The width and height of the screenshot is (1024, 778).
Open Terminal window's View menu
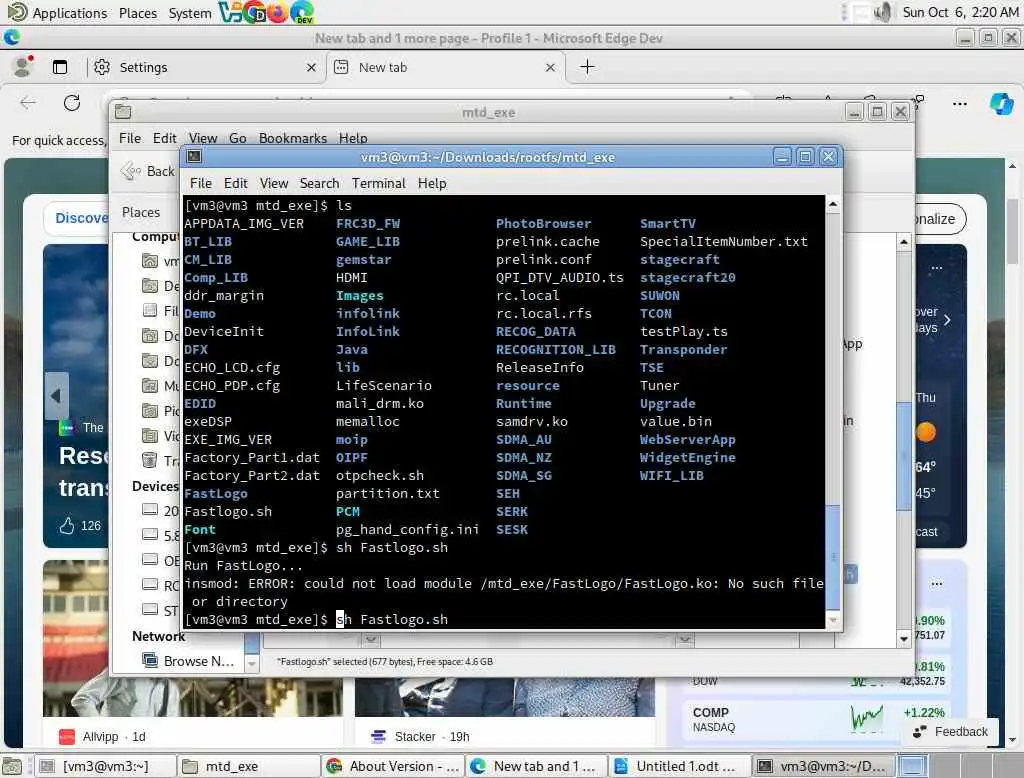[x=274, y=184]
